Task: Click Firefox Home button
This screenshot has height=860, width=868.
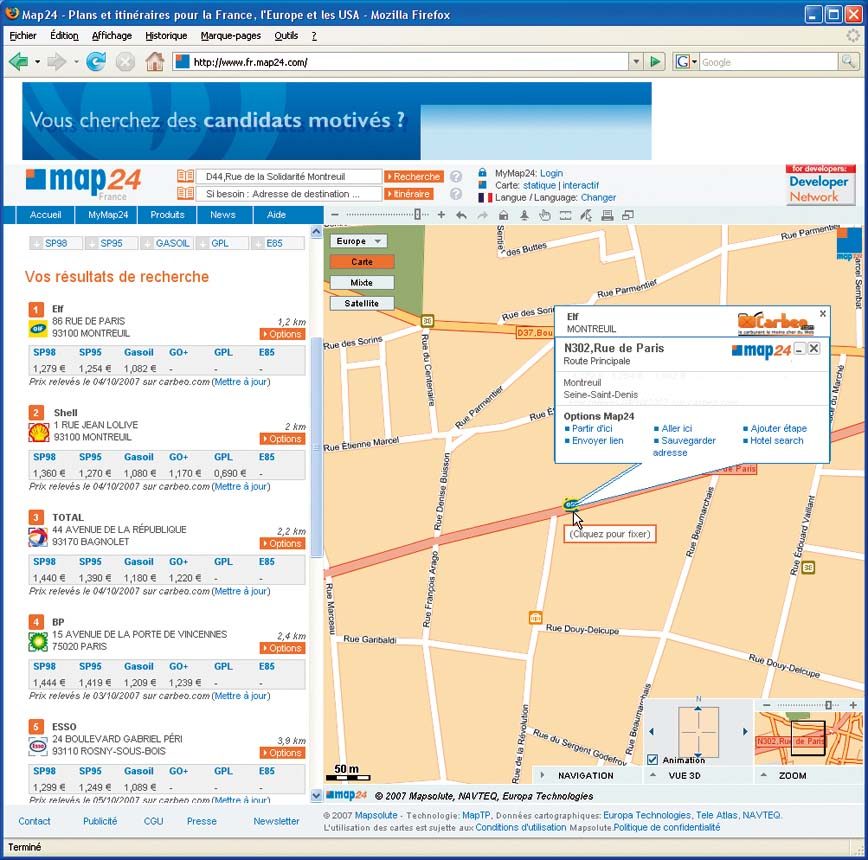Action: pyautogui.click(x=154, y=61)
